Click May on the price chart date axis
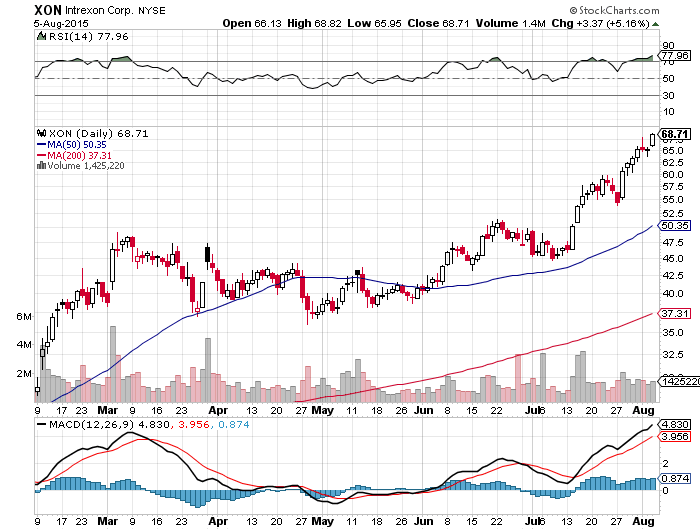Viewport: 700px width, 530px height. click(x=322, y=410)
